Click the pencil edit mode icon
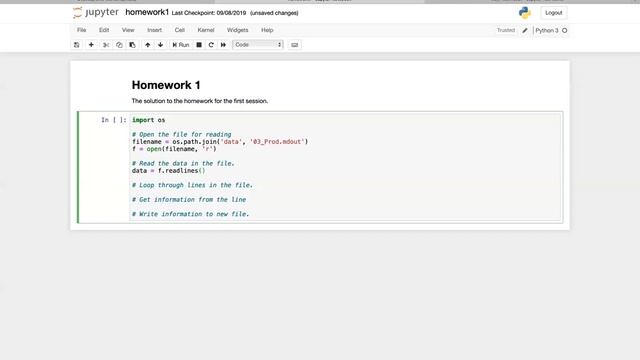 click(525, 30)
